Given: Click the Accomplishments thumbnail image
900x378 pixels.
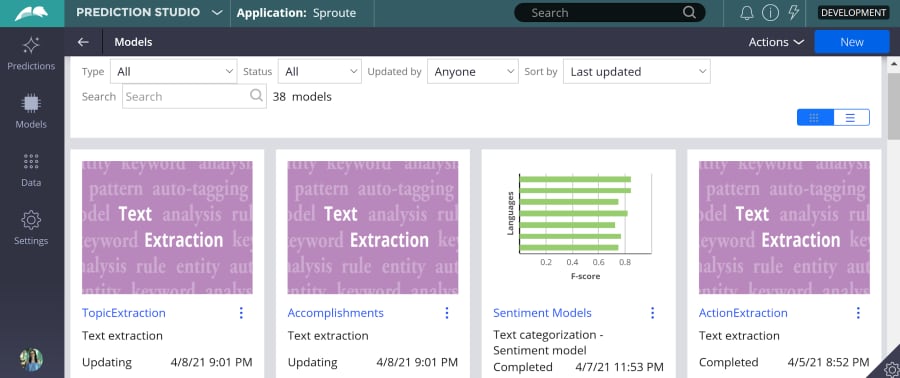Looking at the screenshot, I should pos(373,227).
